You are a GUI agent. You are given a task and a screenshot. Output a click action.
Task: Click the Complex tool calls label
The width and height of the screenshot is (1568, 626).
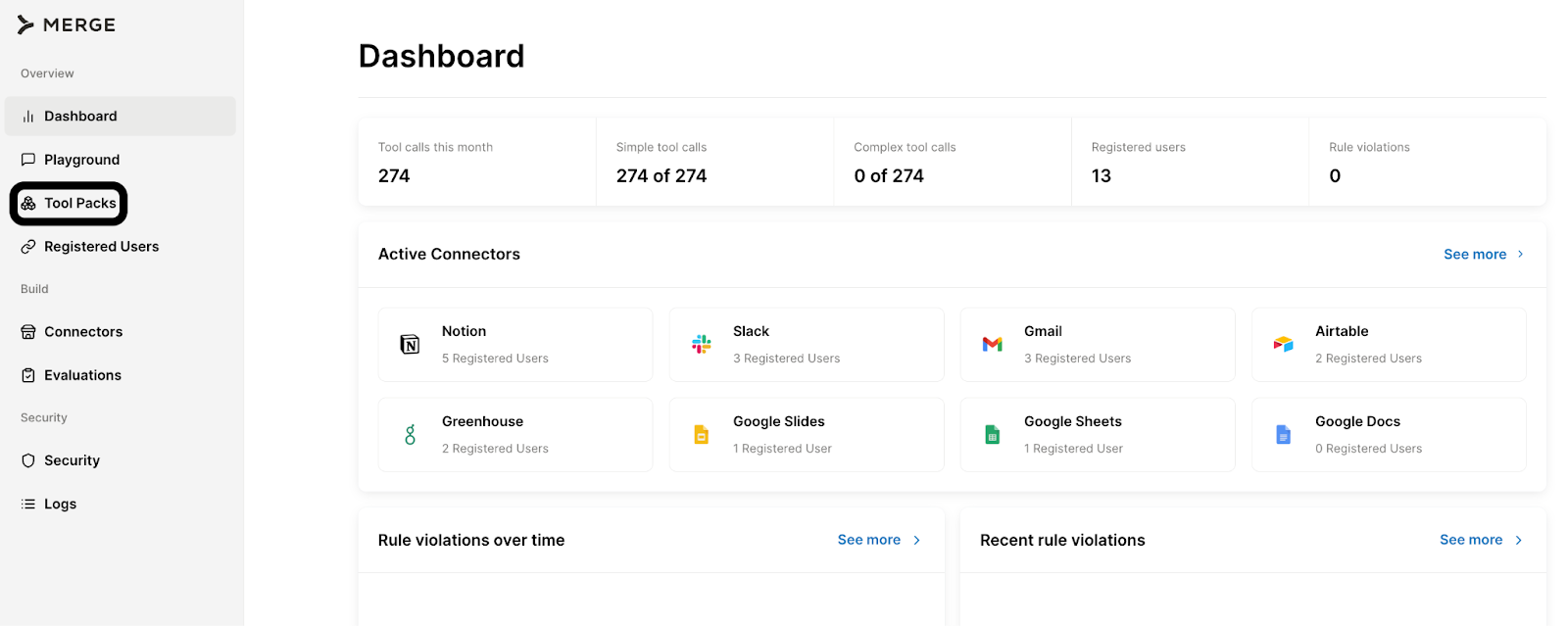[905, 147]
